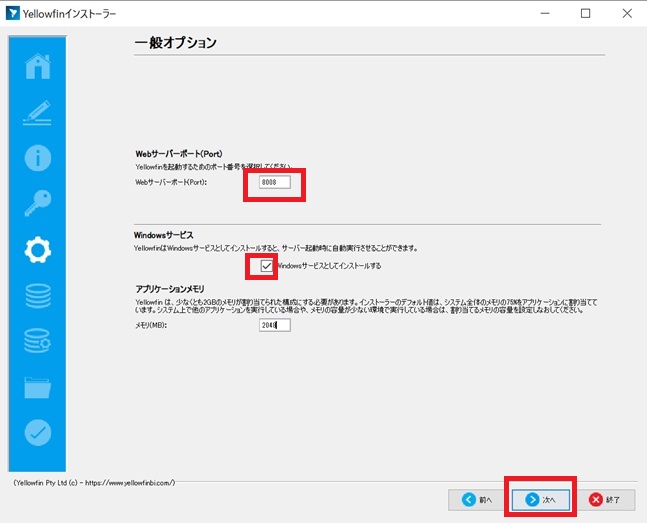This screenshot has width=647, height=523.
Task: Click the Webサーバーポート(Port) heading text
Action: pyautogui.click(x=179, y=154)
